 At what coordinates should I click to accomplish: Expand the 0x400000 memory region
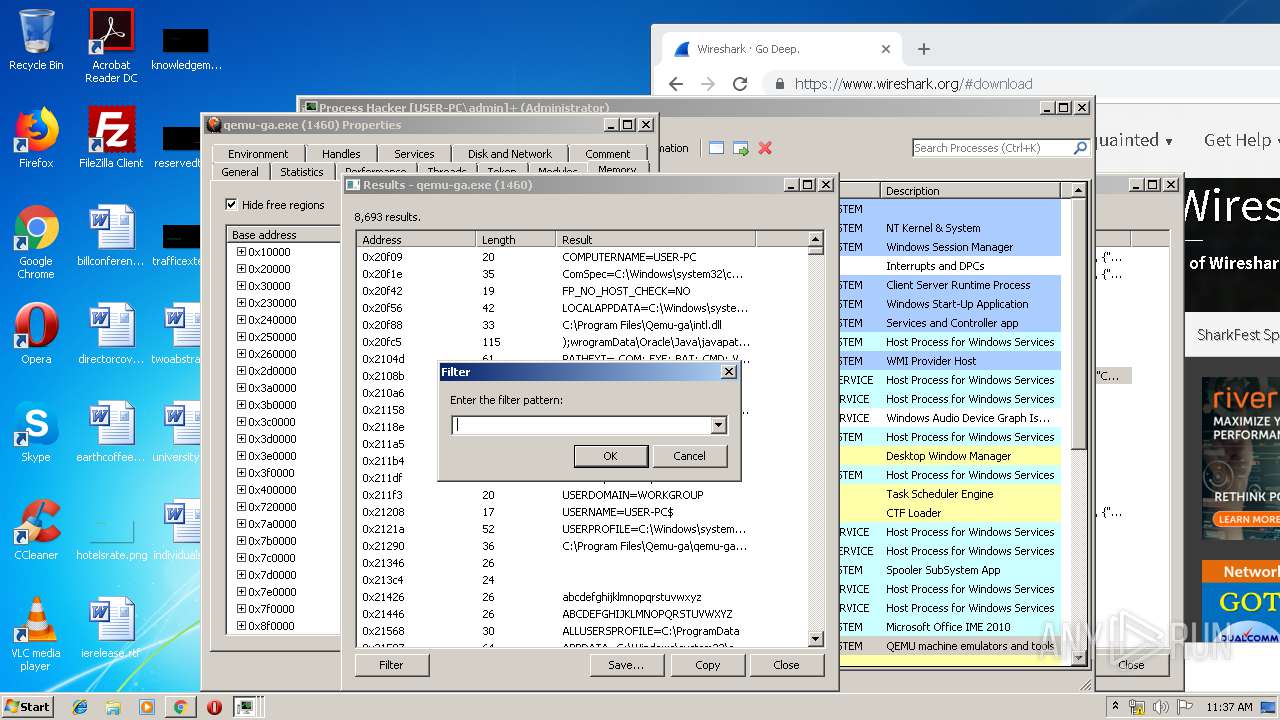coord(241,490)
